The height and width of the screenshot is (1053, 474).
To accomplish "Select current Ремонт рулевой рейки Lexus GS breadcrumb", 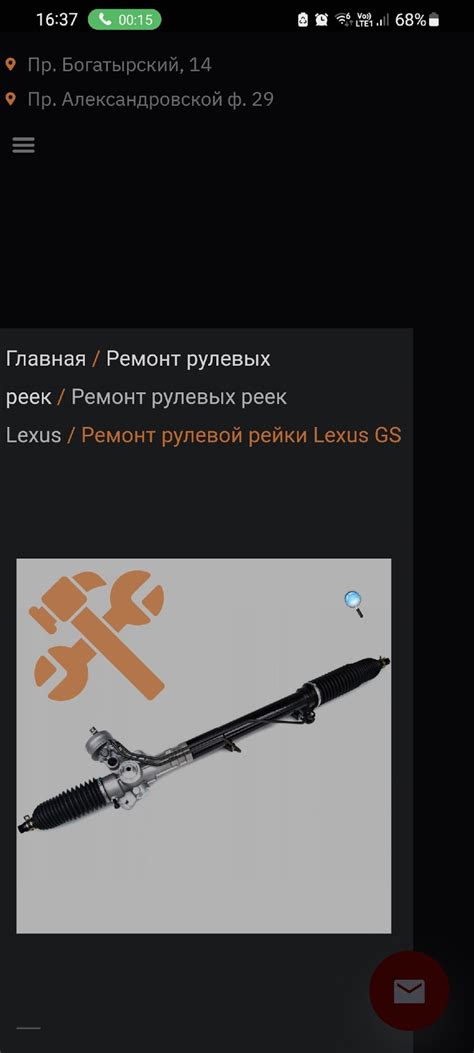I will [241, 435].
